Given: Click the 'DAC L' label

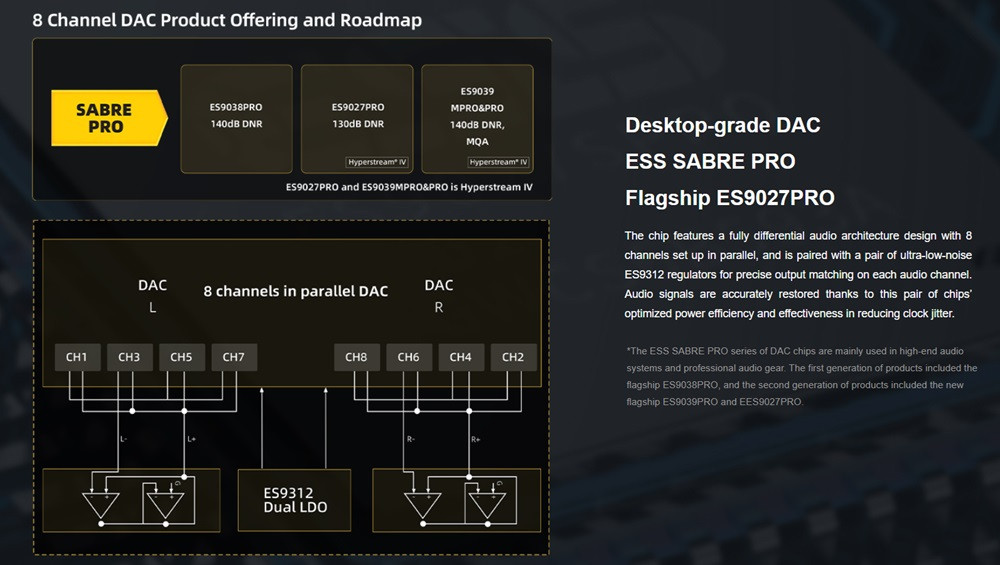Looking at the screenshot, I should point(152,296).
